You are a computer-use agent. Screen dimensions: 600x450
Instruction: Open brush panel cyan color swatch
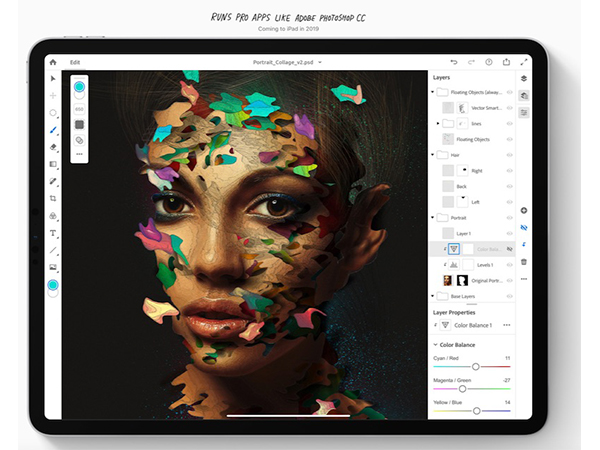(79, 87)
